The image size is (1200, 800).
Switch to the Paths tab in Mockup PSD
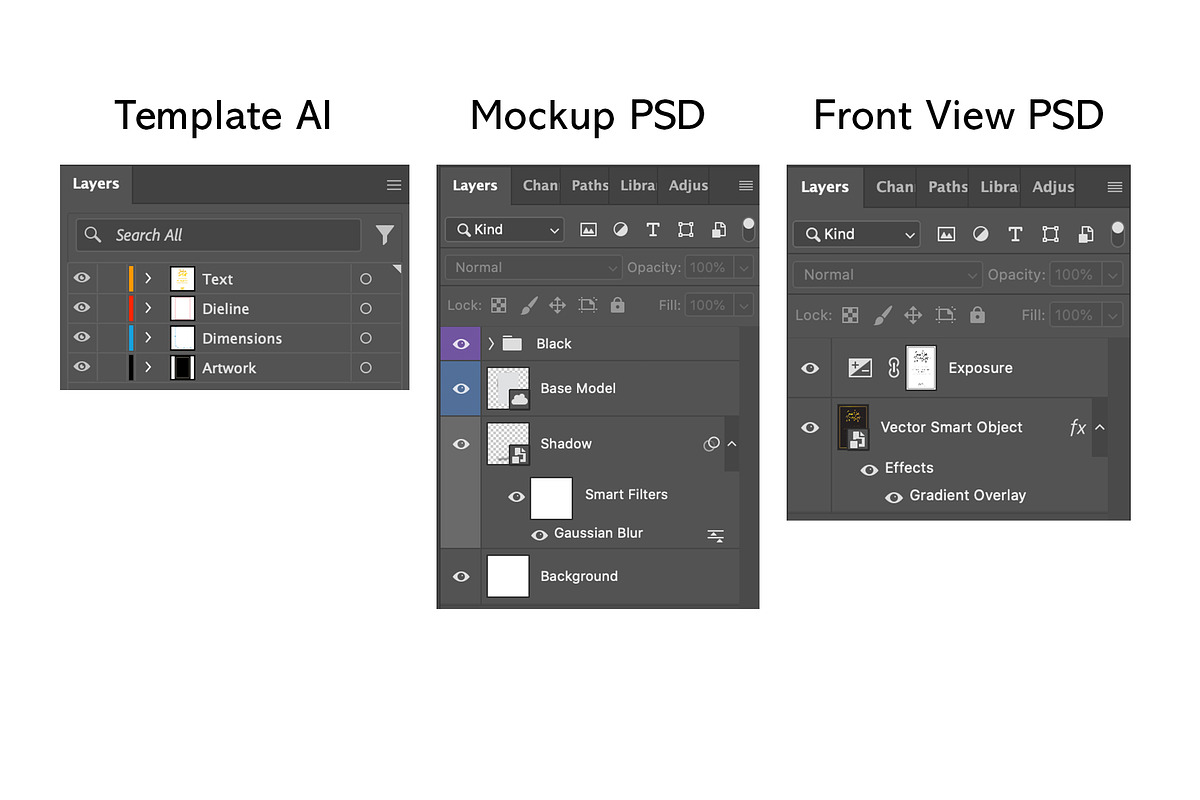590,185
